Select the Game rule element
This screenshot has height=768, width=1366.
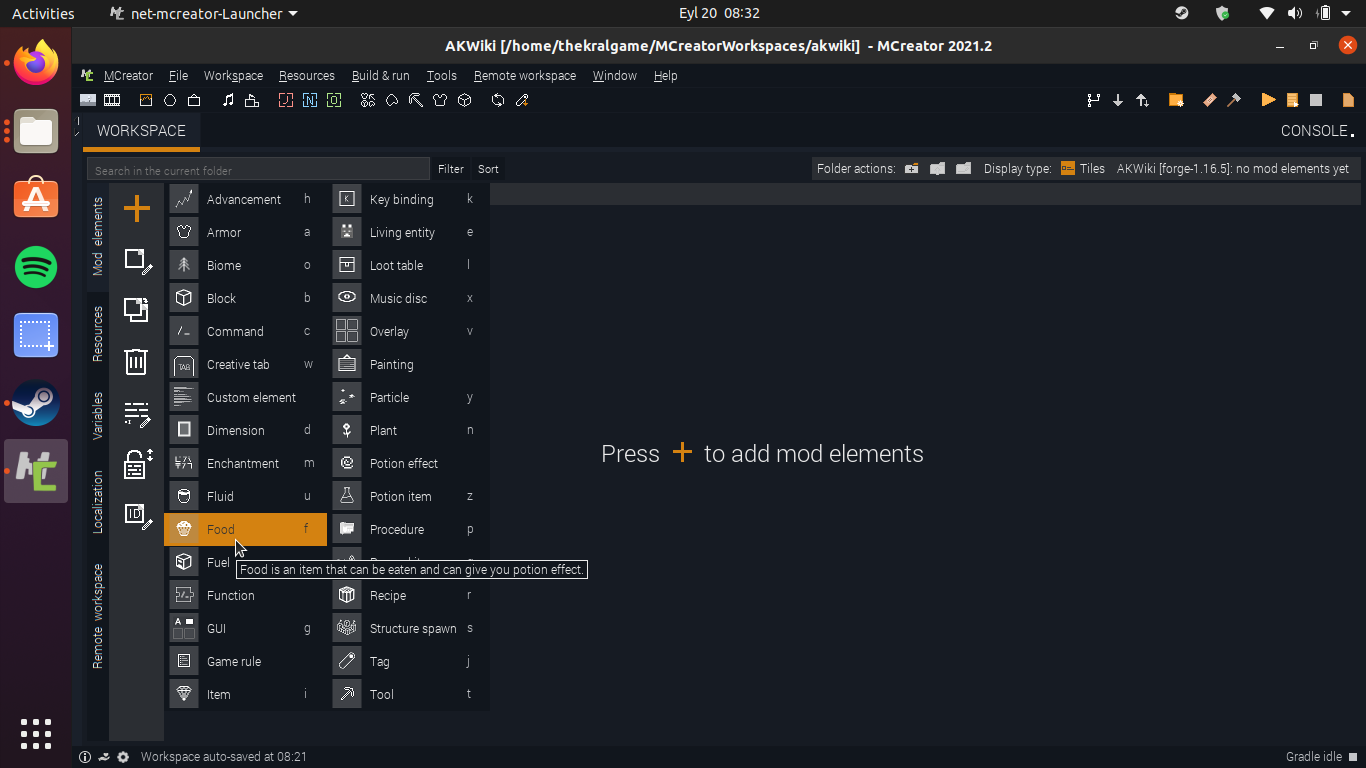[x=245, y=661]
